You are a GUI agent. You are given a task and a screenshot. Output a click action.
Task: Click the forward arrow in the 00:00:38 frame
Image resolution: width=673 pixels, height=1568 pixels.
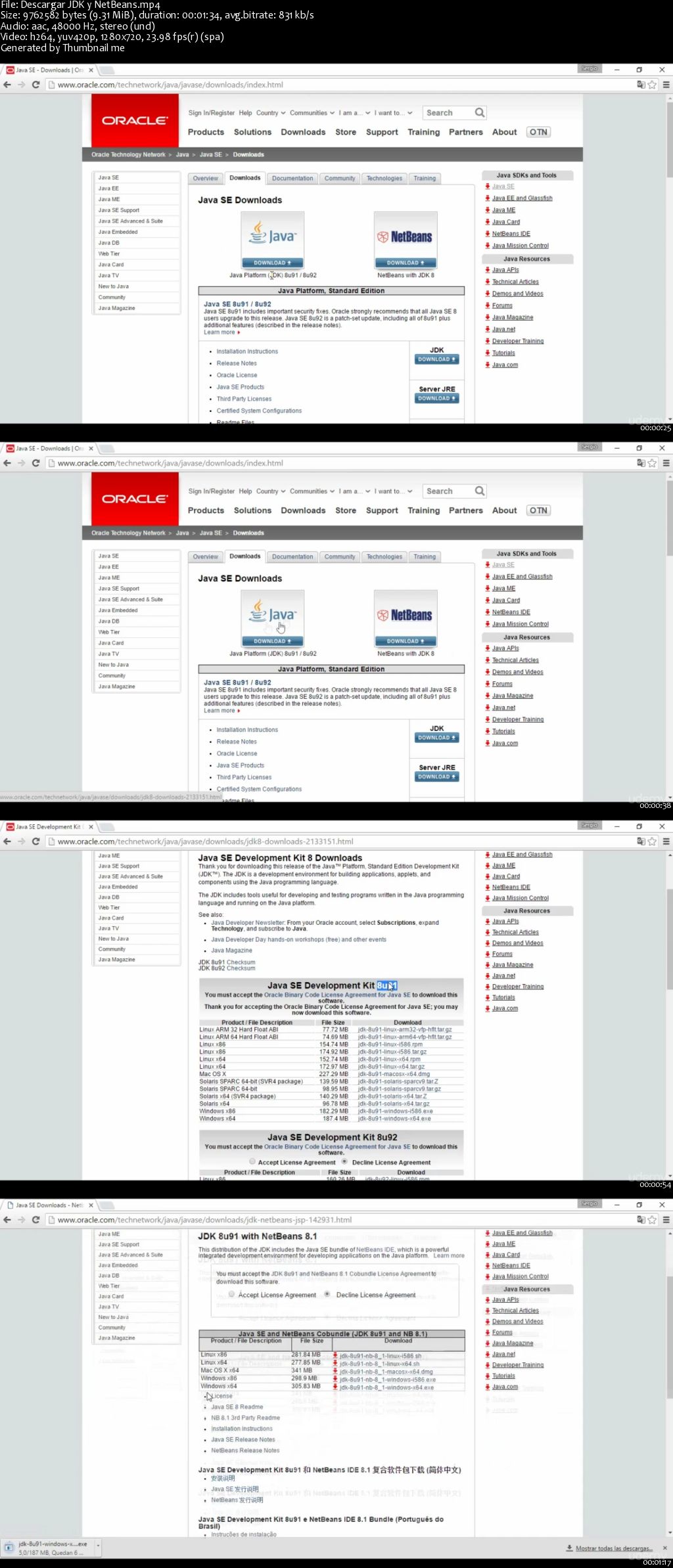(x=21, y=463)
